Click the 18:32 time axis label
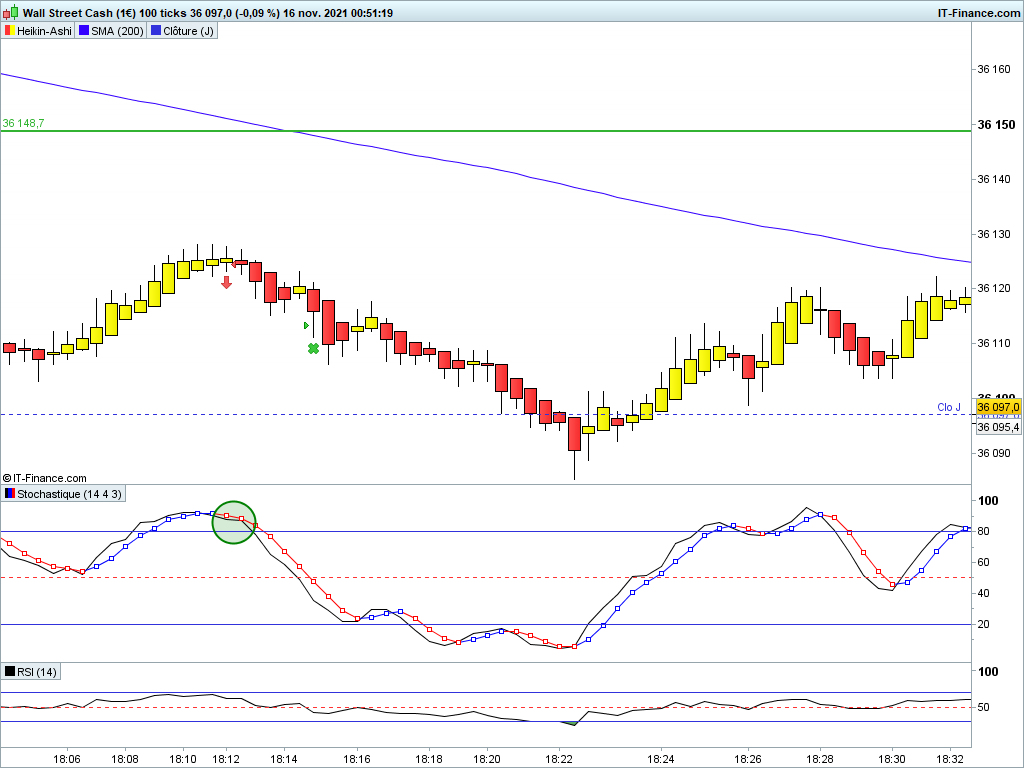Image resolution: width=1024 pixels, height=768 pixels. click(x=949, y=759)
